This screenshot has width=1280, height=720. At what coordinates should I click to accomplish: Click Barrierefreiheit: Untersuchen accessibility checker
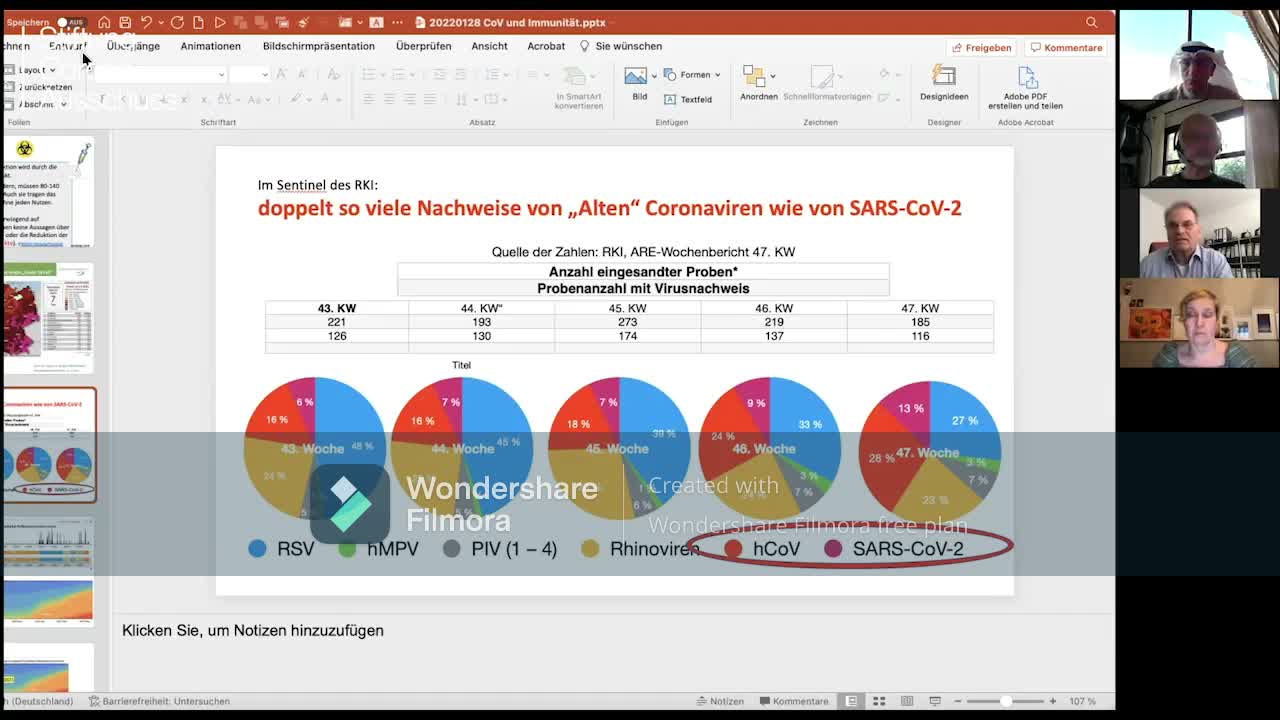(159, 701)
